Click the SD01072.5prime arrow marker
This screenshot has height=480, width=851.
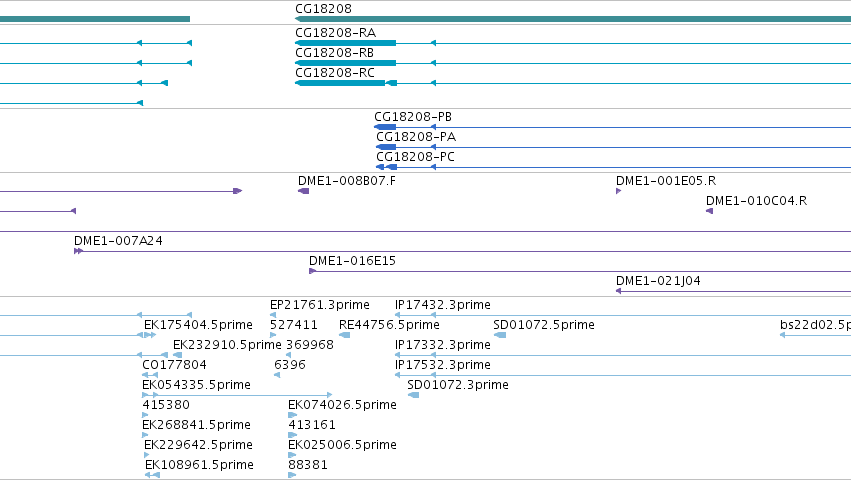(500, 335)
